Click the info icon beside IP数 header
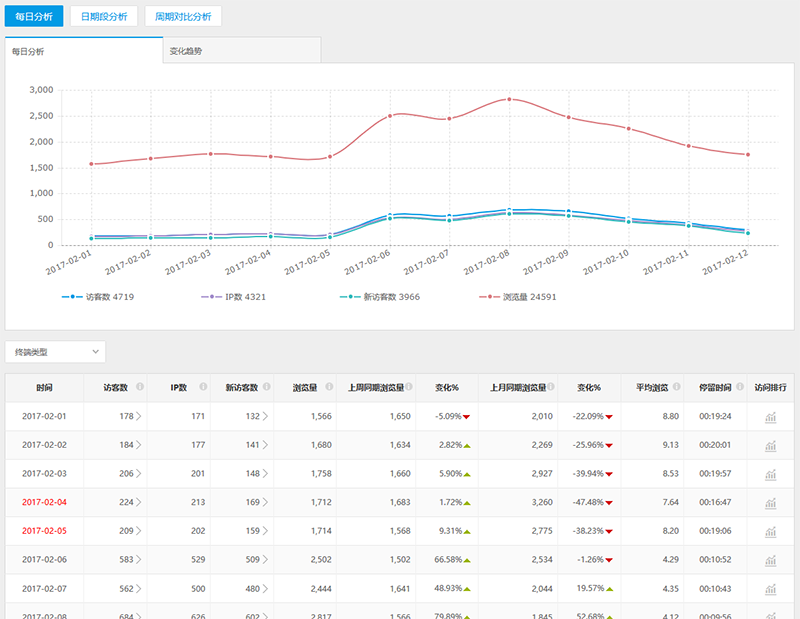The image size is (800, 619). (x=203, y=387)
